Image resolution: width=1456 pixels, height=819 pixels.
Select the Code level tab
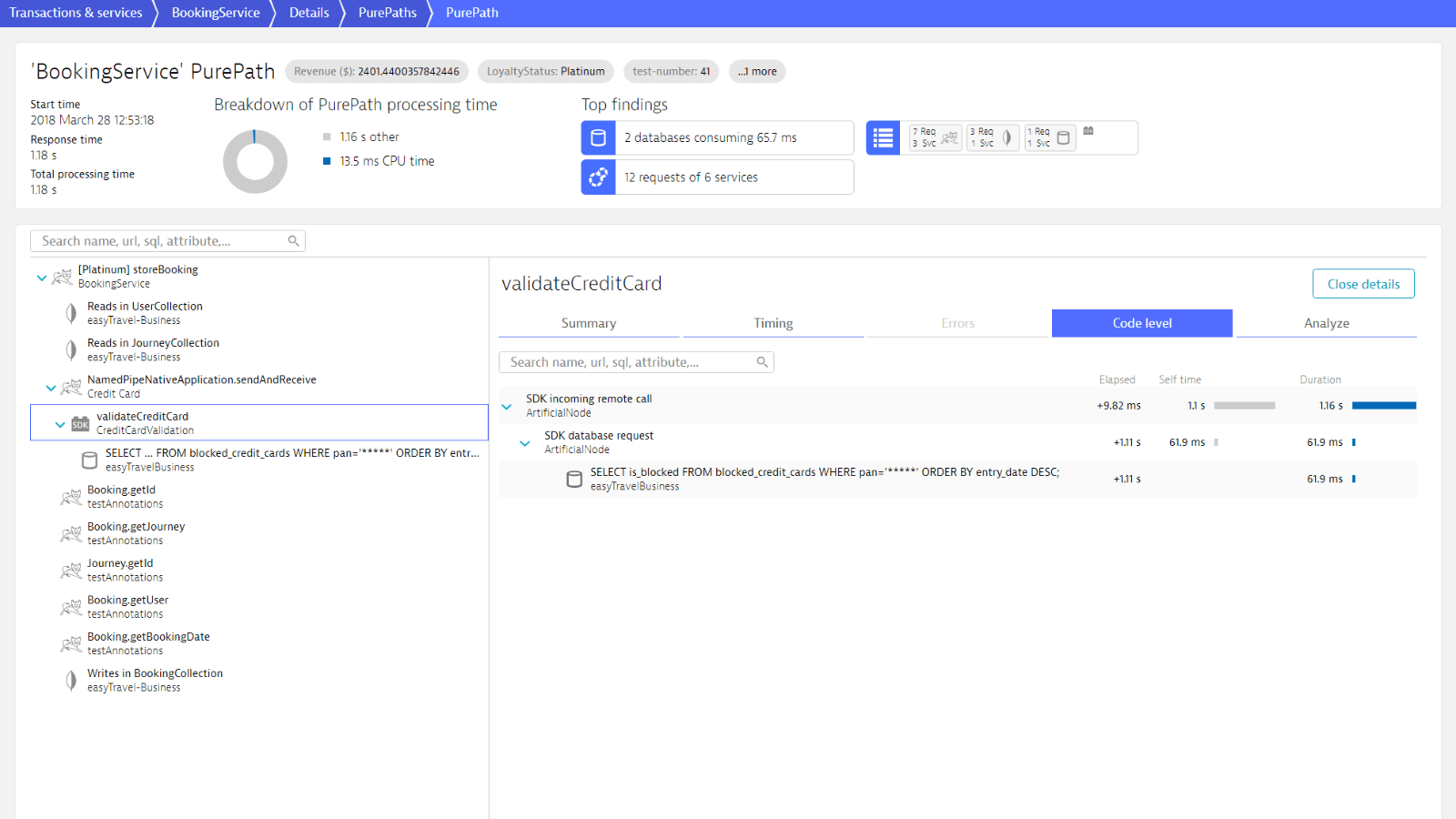click(1142, 323)
